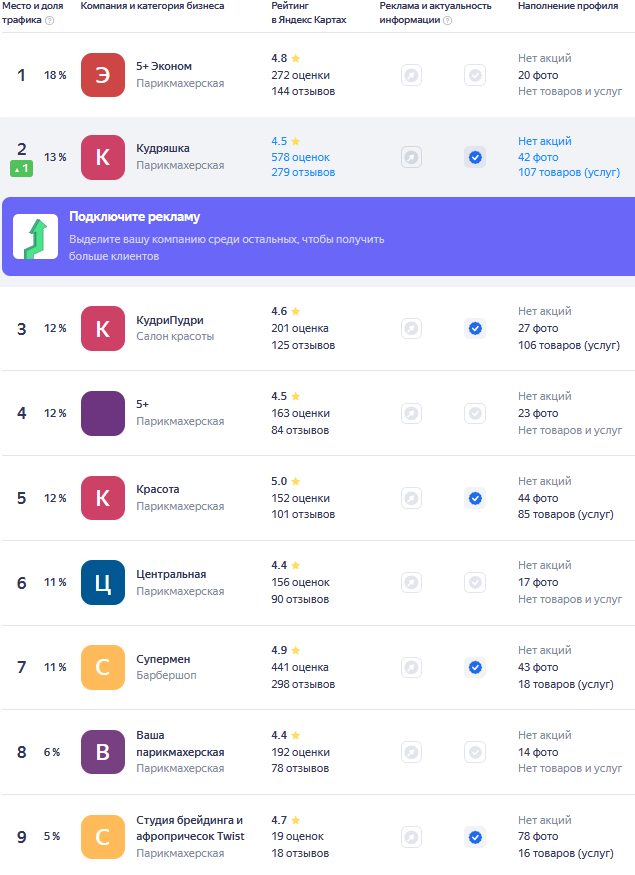Click the 18 % traffic share value

click(x=55, y=75)
